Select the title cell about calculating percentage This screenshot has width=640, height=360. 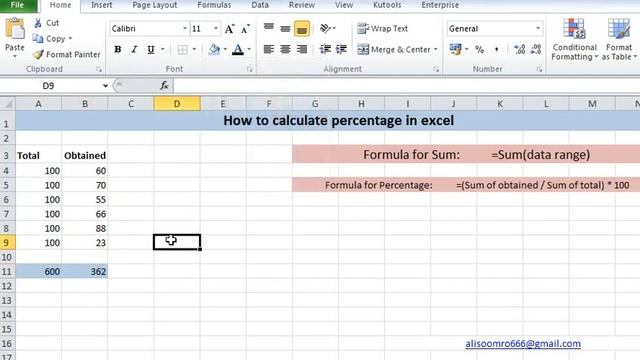(328, 121)
